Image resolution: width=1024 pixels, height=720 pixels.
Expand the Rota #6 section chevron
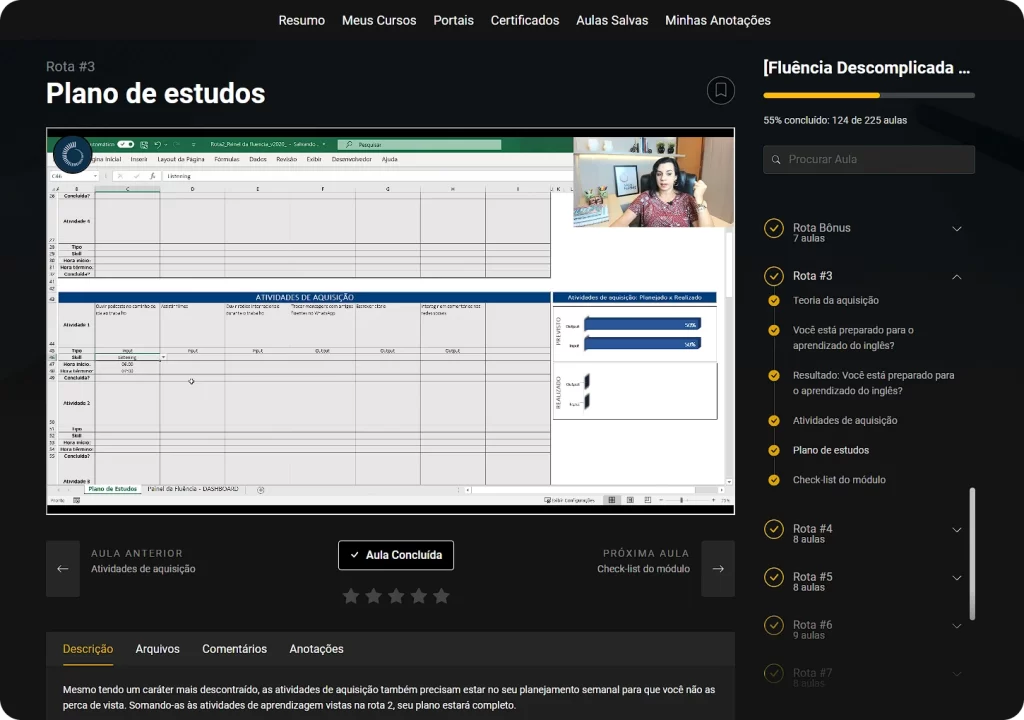pyautogui.click(x=957, y=626)
